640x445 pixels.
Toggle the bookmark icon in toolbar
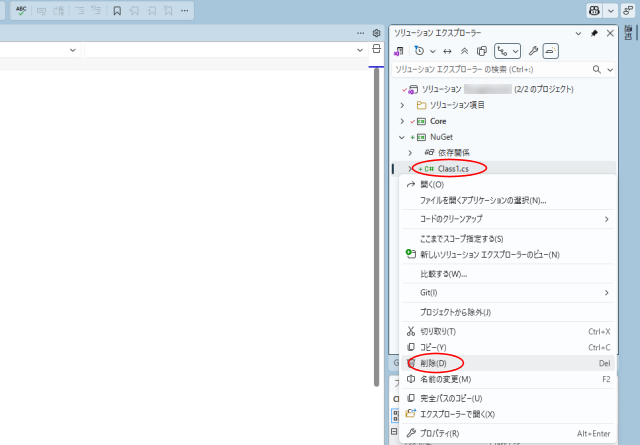click(x=117, y=11)
